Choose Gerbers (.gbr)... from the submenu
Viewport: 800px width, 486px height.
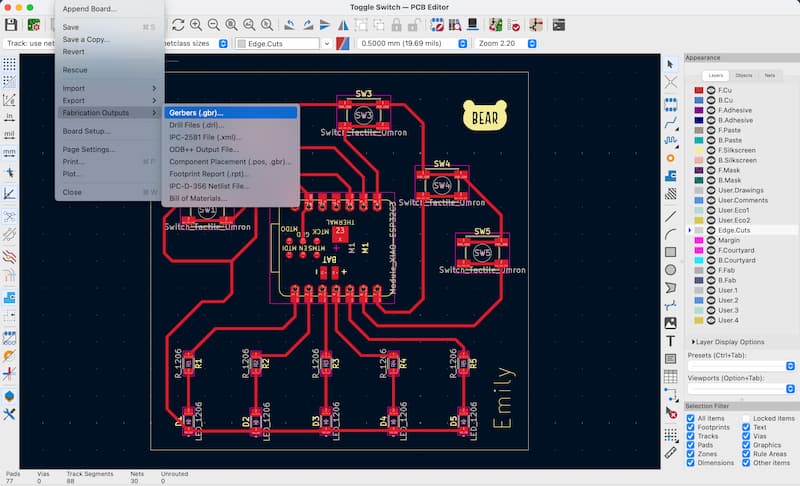tap(197, 113)
